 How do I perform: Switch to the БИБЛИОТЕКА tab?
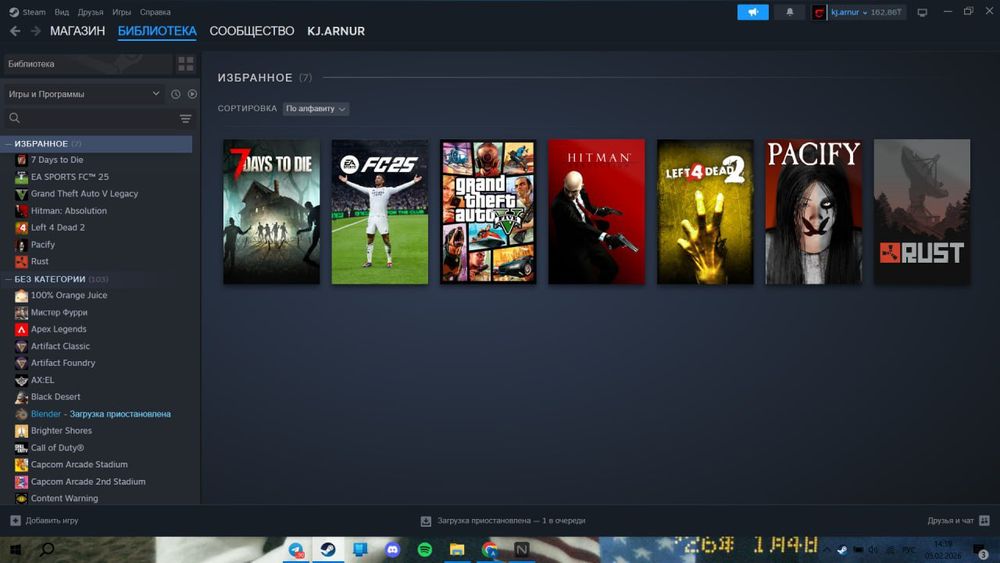coord(157,31)
